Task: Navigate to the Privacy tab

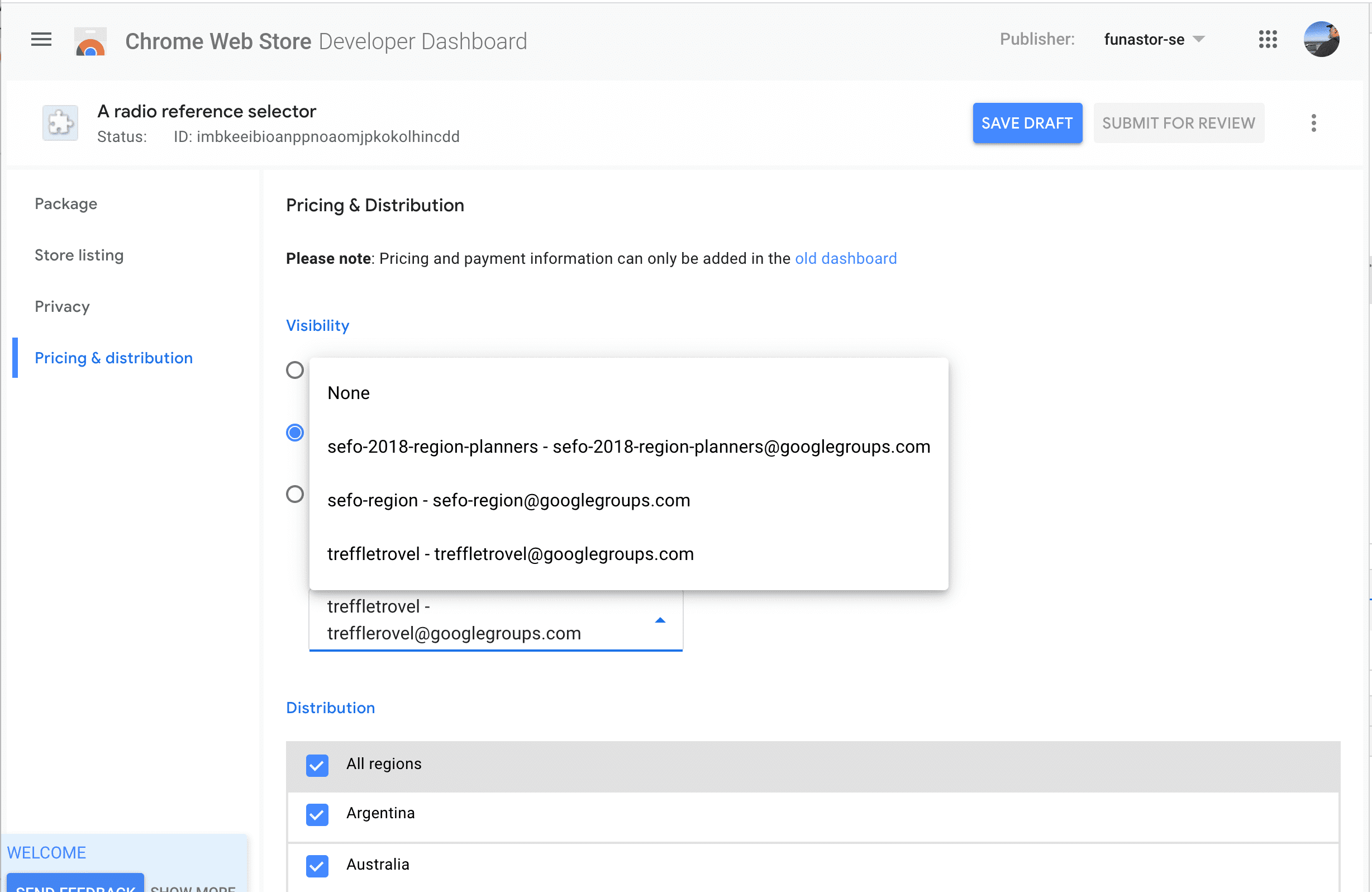Action: click(x=61, y=306)
